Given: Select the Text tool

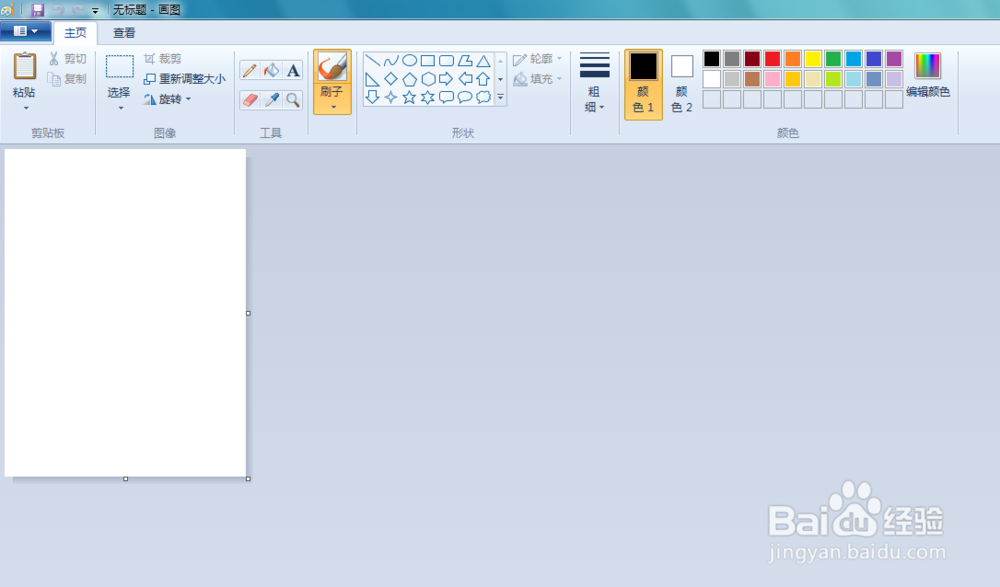Looking at the screenshot, I should click(x=293, y=70).
